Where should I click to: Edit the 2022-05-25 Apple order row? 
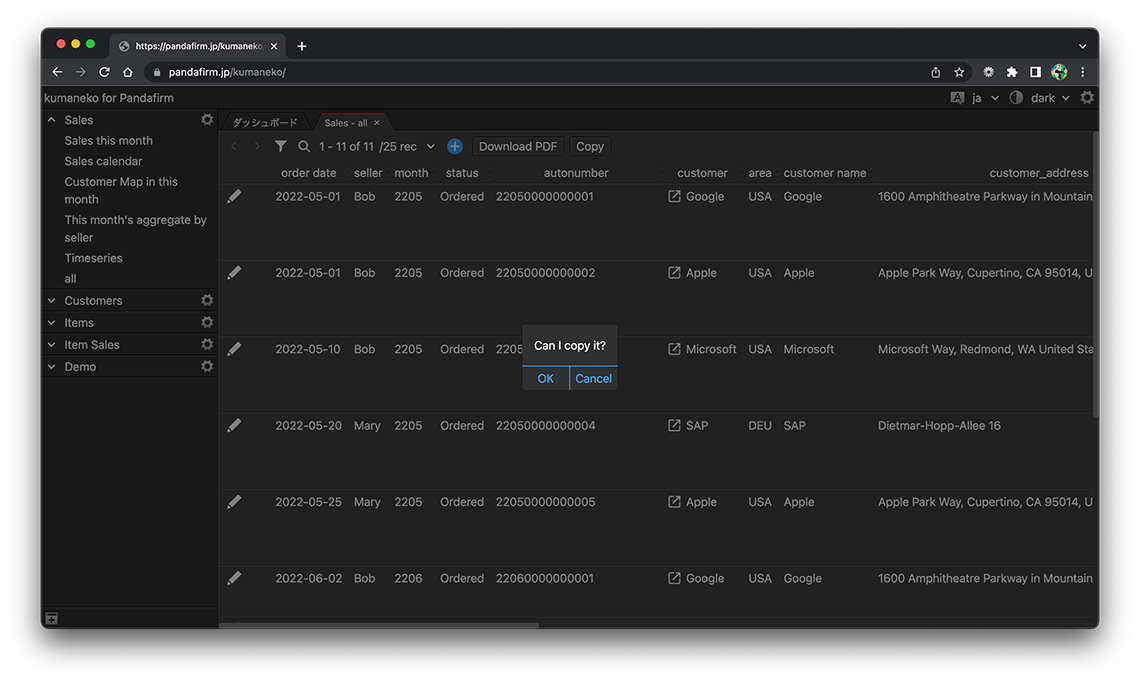(234, 502)
